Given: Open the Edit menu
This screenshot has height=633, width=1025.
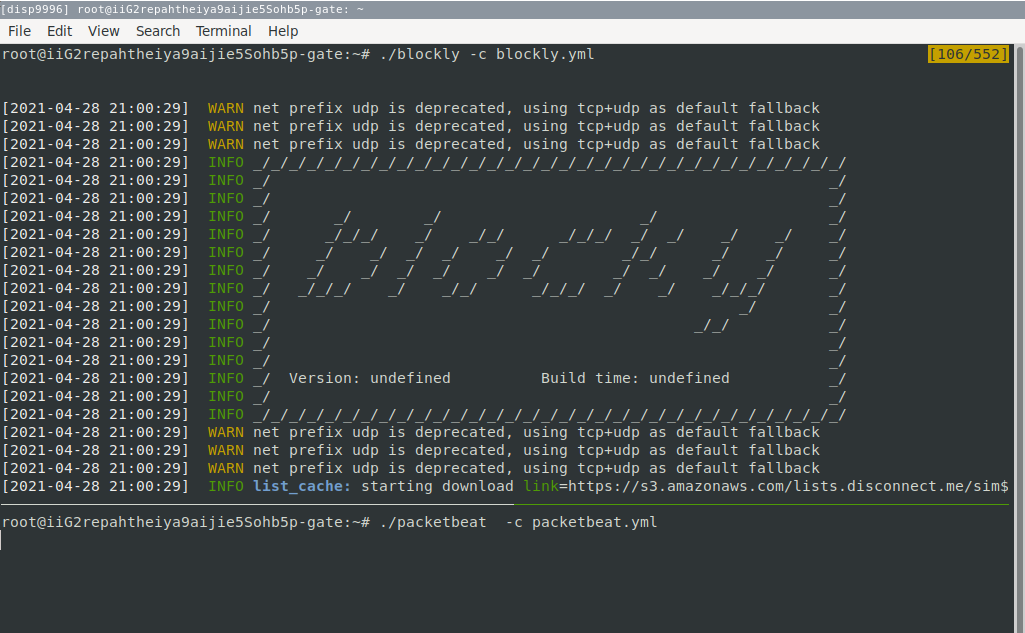Looking at the screenshot, I should [59, 31].
